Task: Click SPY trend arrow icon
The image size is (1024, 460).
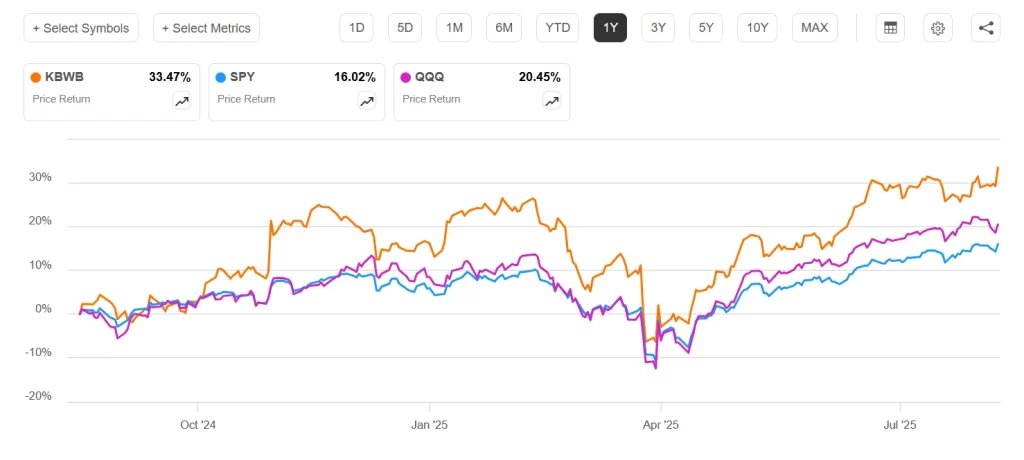Action: [367, 100]
